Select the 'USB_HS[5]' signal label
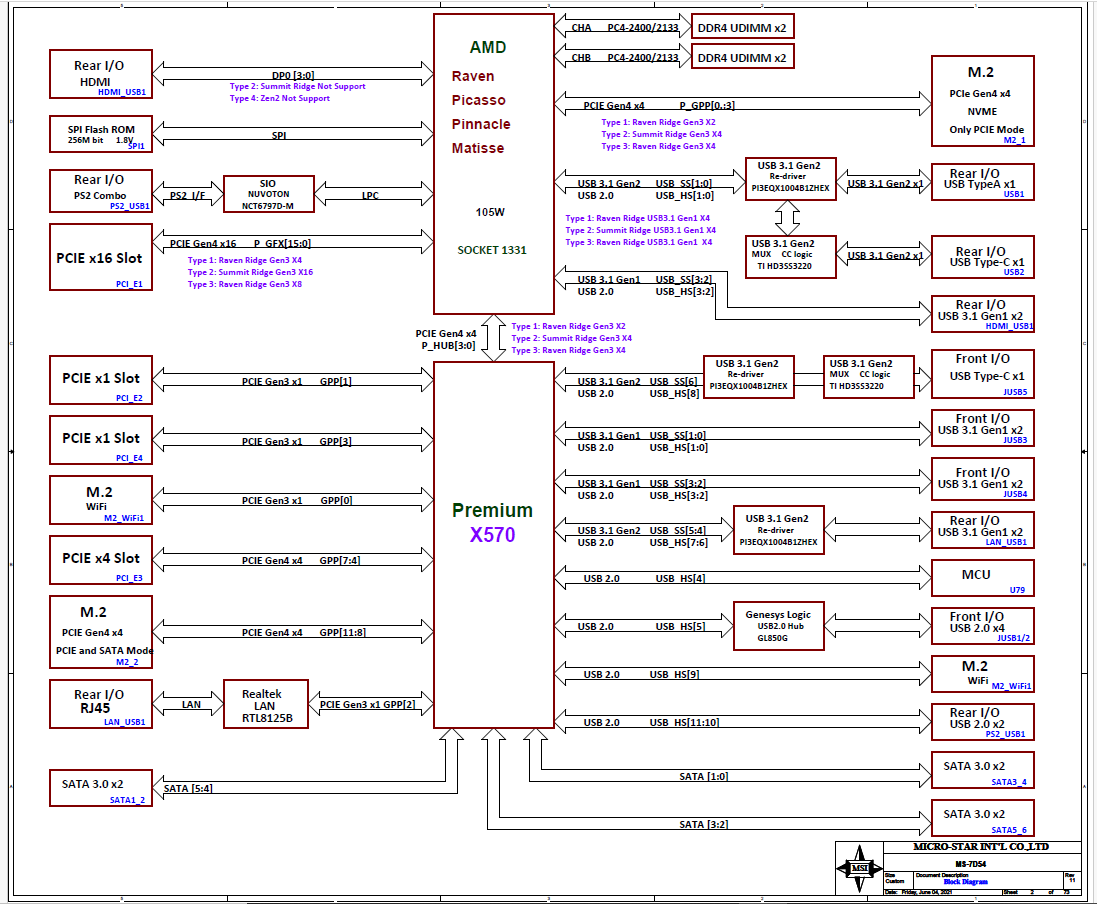Image resolution: width=1097 pixels, height=904 pixels. click(680, 626)
